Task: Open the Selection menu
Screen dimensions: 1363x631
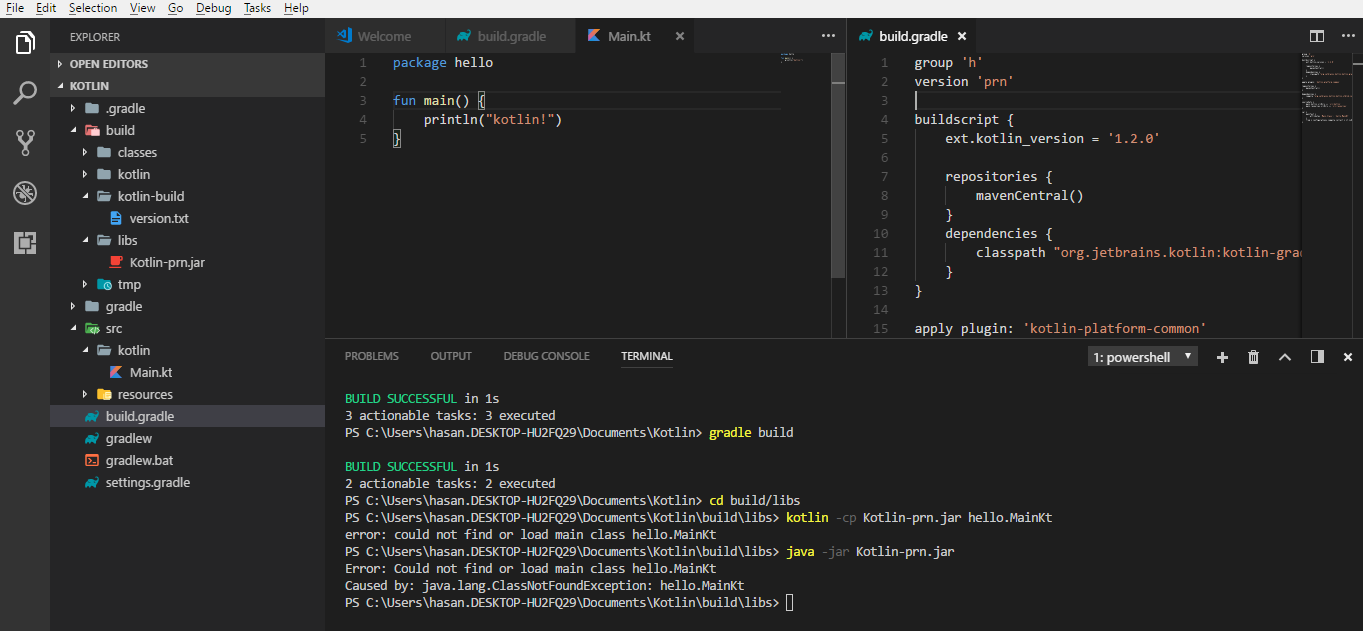Action: tap(93, 8)
